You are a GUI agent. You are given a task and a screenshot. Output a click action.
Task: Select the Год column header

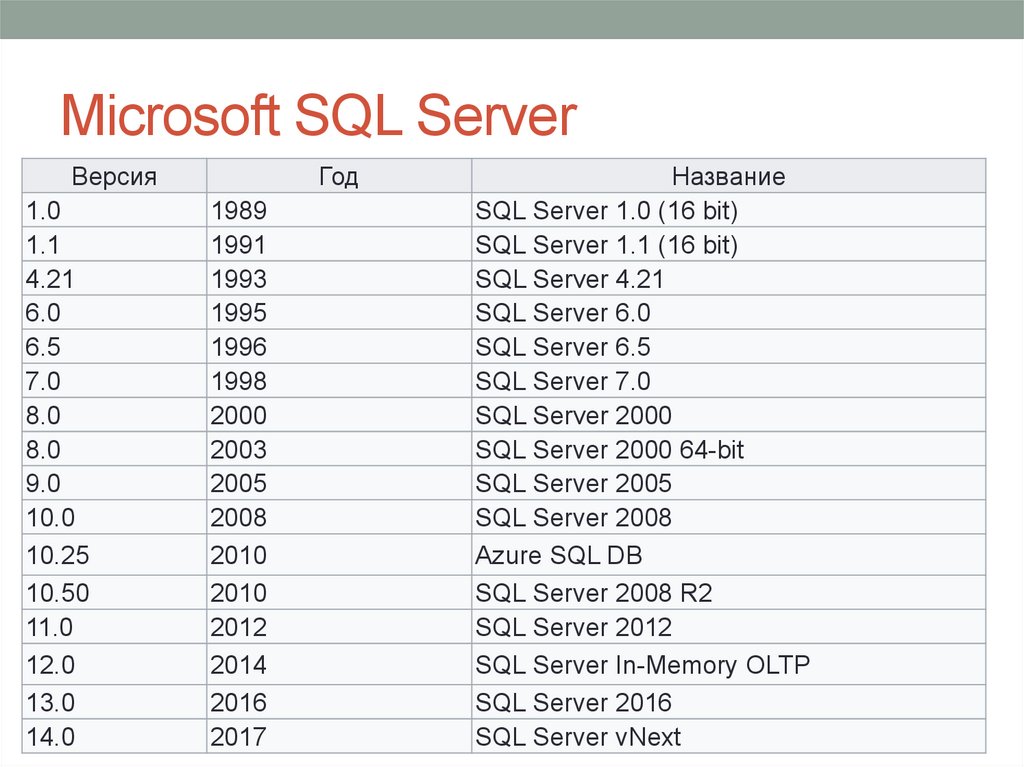coord(338,177)
